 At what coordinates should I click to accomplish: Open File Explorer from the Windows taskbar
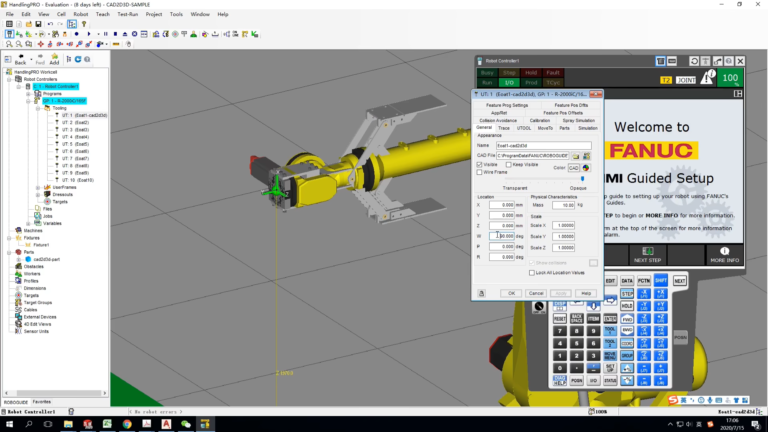tap(68, 424)
